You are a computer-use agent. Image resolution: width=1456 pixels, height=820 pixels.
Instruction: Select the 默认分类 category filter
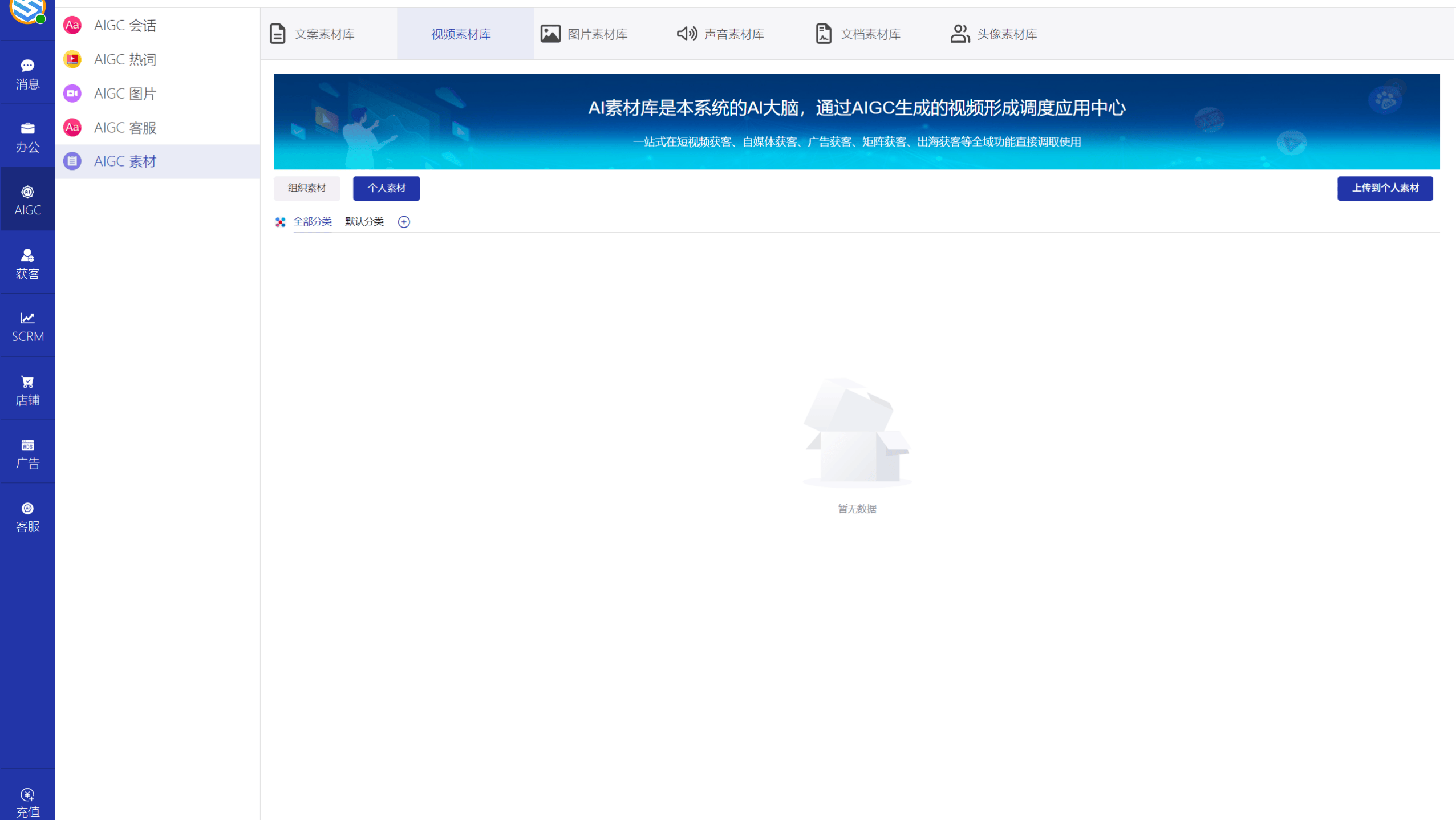tap(364, 222)
